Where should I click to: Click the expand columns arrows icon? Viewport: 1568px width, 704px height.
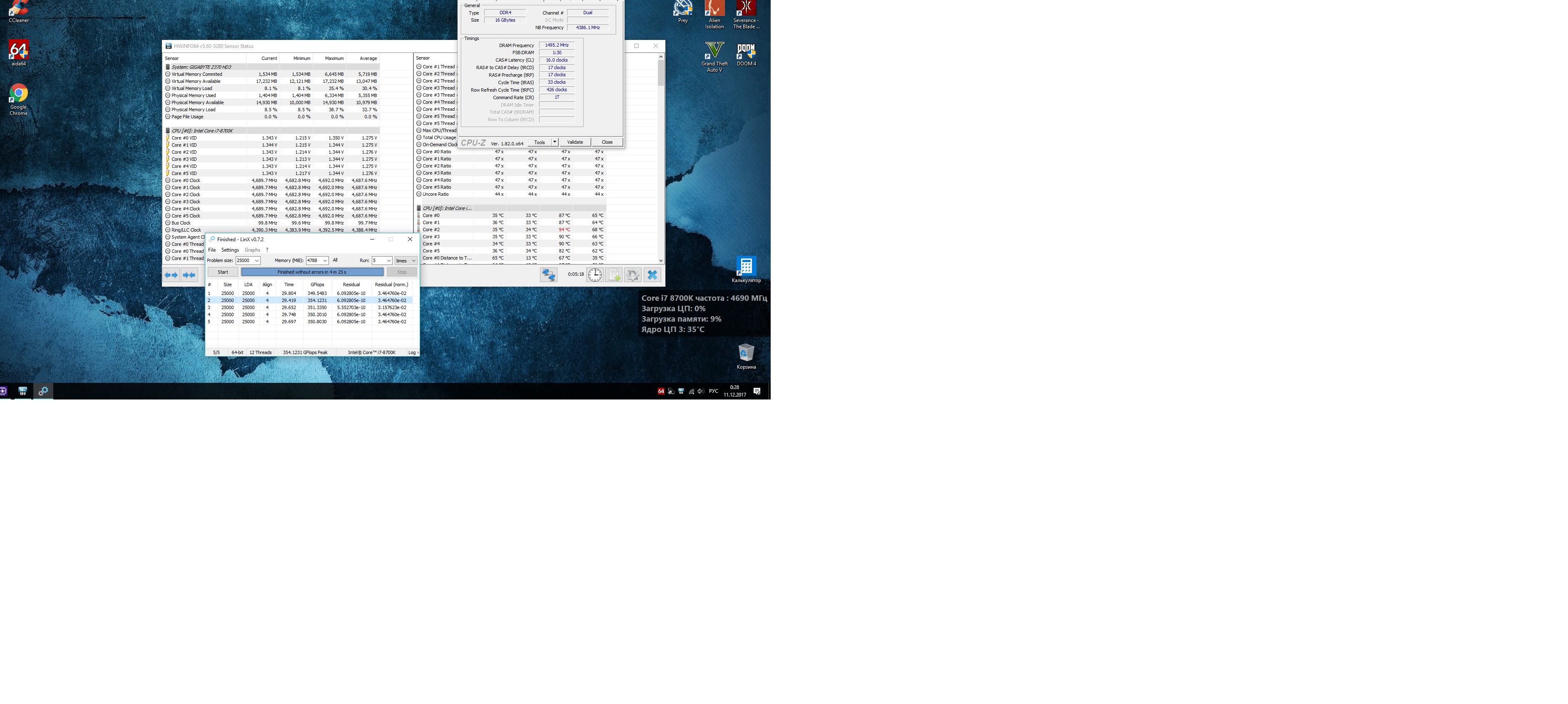click(172, 275)
